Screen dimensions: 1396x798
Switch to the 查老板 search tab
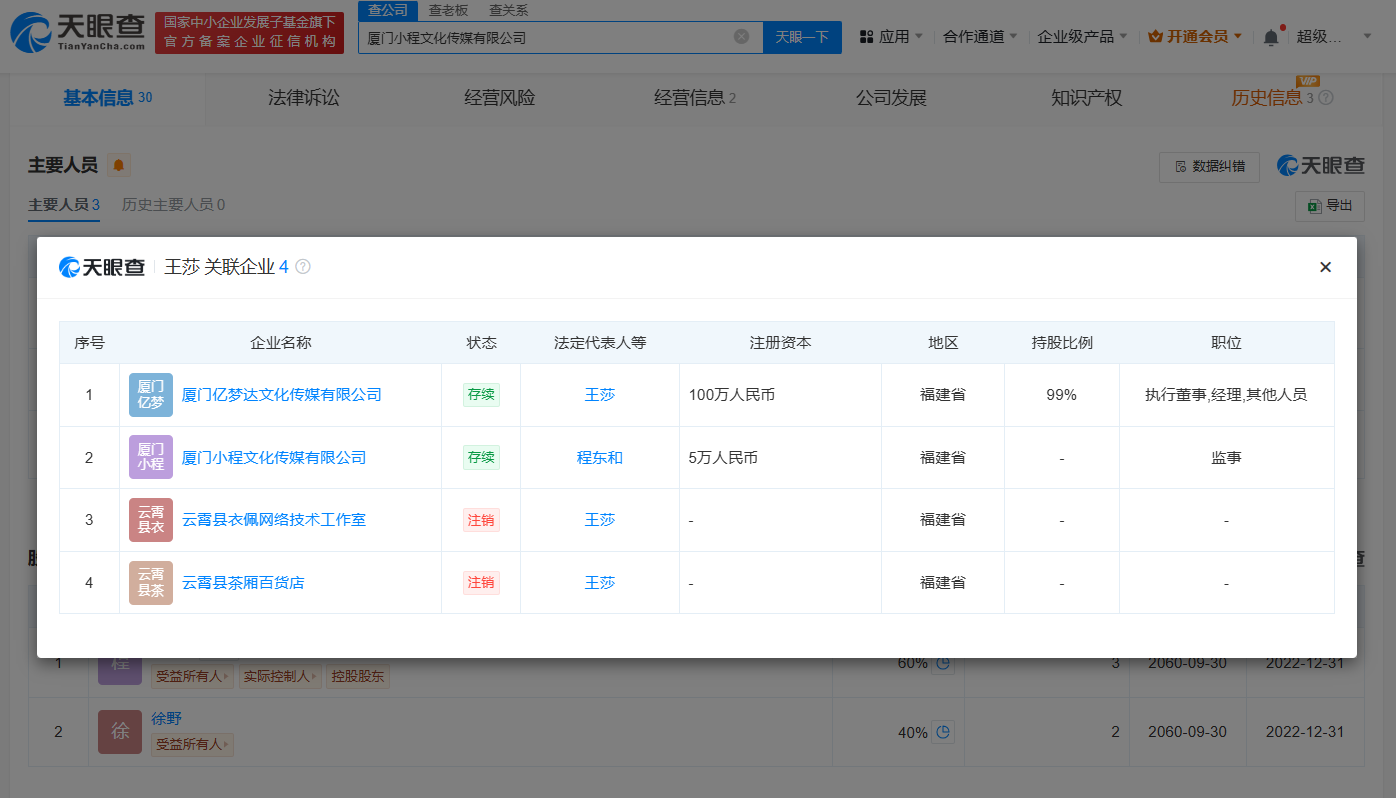(448, 10)
